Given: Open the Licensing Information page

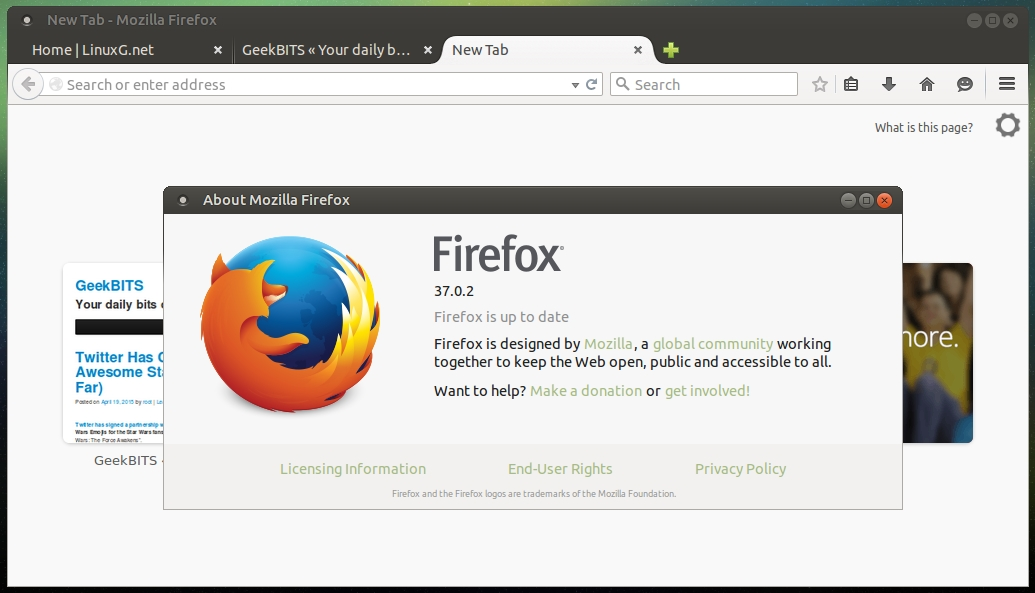Looking at the screenshot, I should coord(352,468).
